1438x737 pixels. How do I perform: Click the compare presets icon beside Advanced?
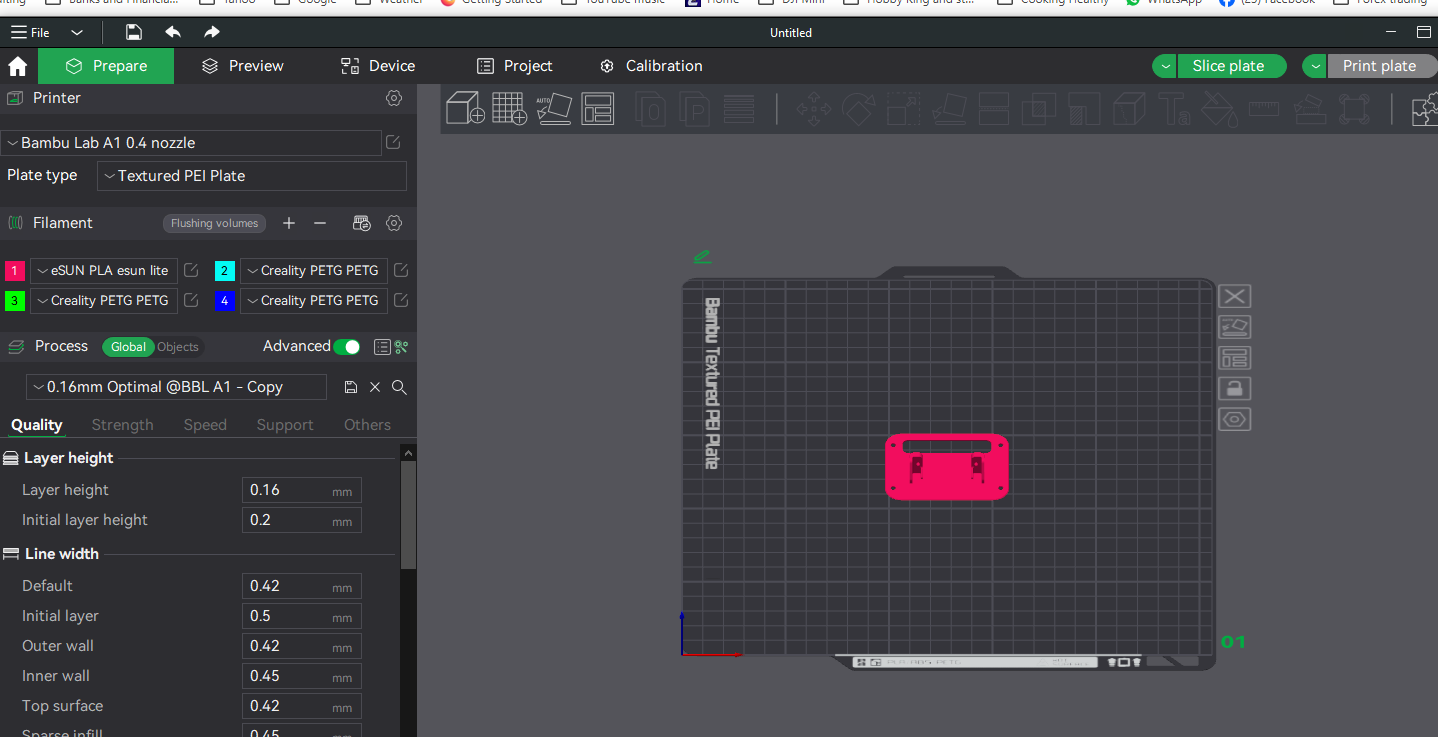click(401, 347)
